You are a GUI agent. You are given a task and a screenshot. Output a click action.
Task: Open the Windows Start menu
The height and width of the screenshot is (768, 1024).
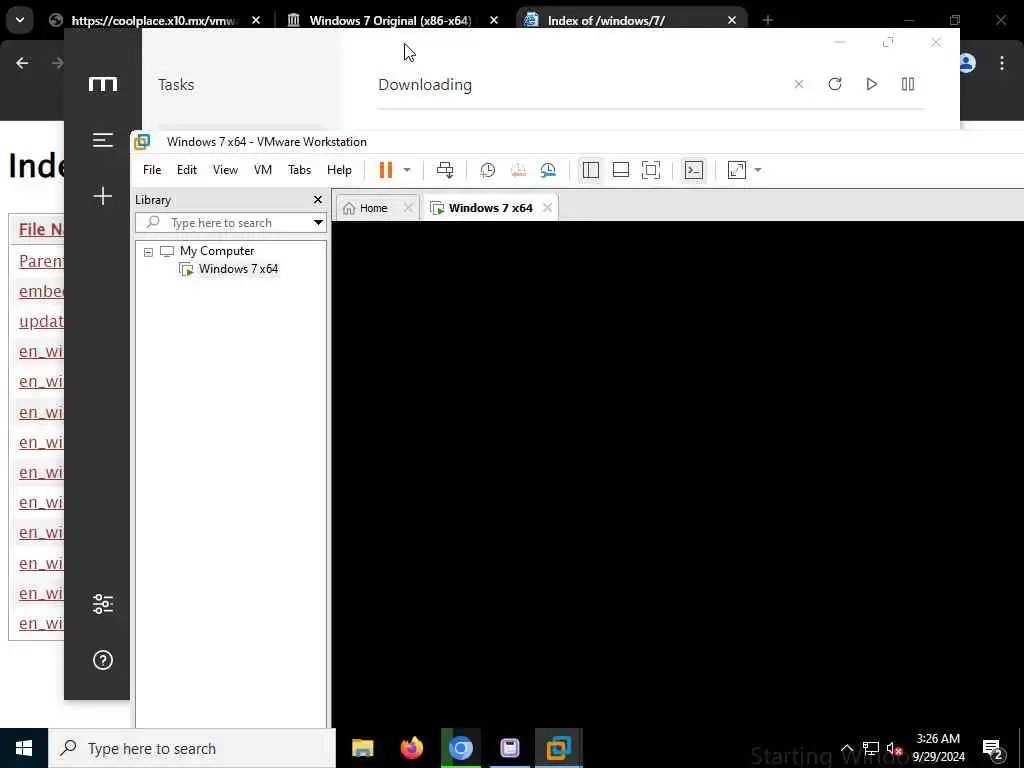pyautogui.click(x=24, y=748)
